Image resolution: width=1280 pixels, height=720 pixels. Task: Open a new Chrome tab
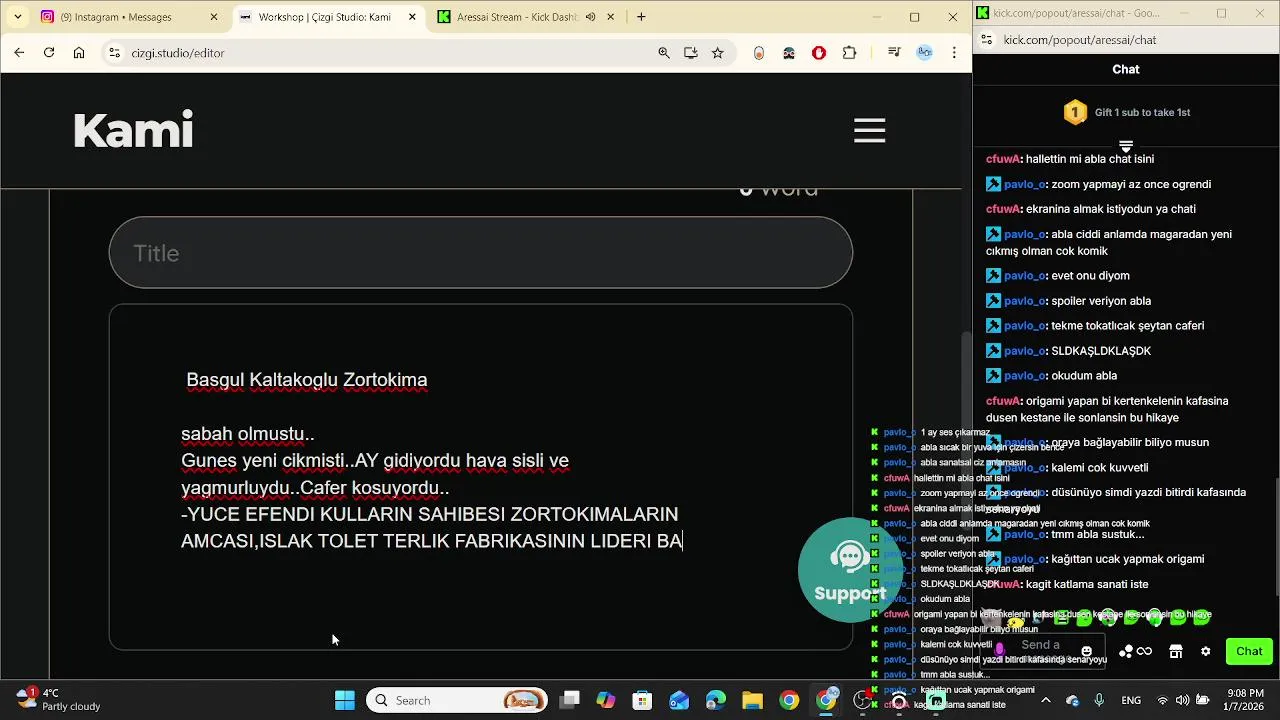641,17
